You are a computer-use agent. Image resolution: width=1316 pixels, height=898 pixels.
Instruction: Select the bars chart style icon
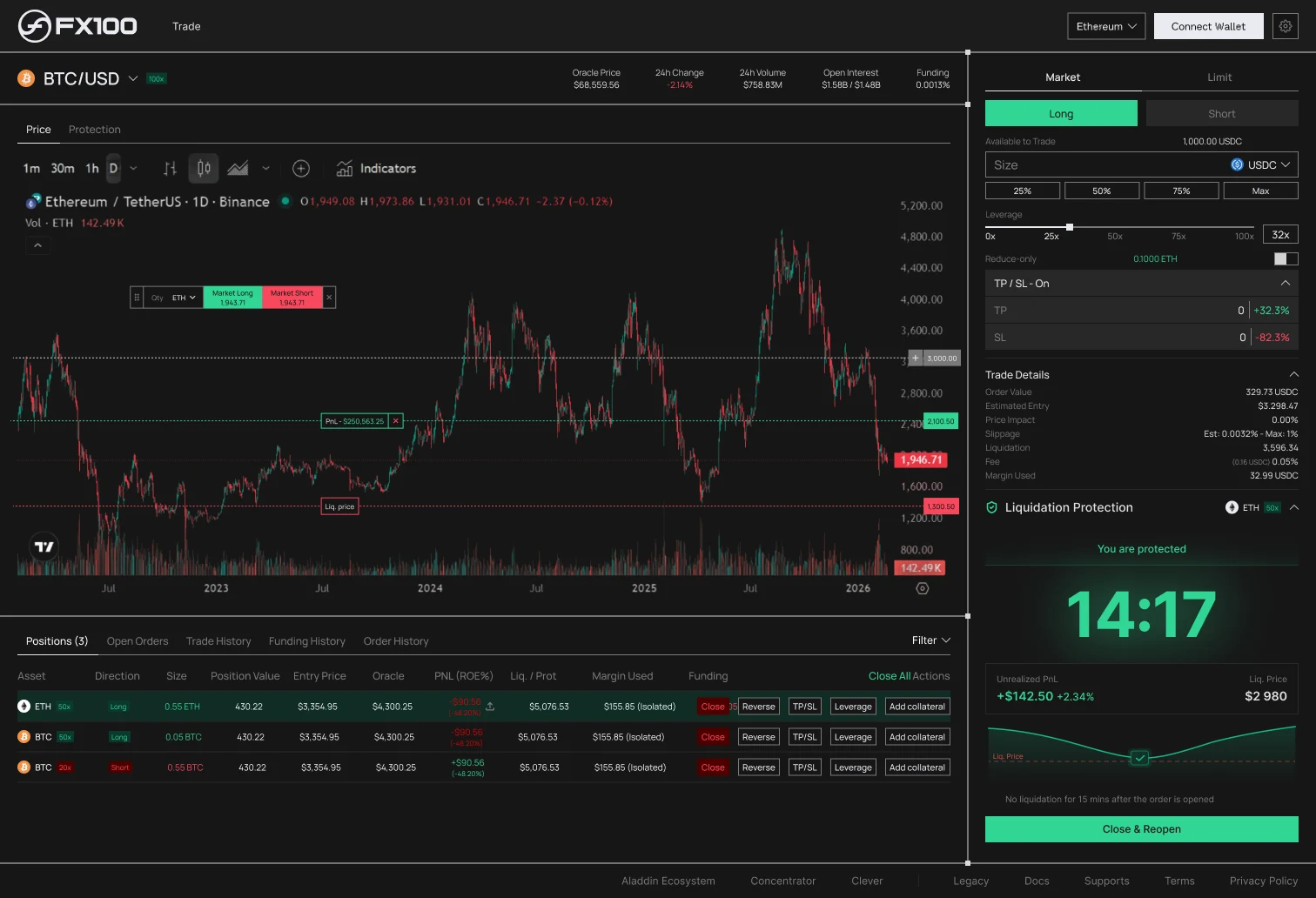[170, 168]
